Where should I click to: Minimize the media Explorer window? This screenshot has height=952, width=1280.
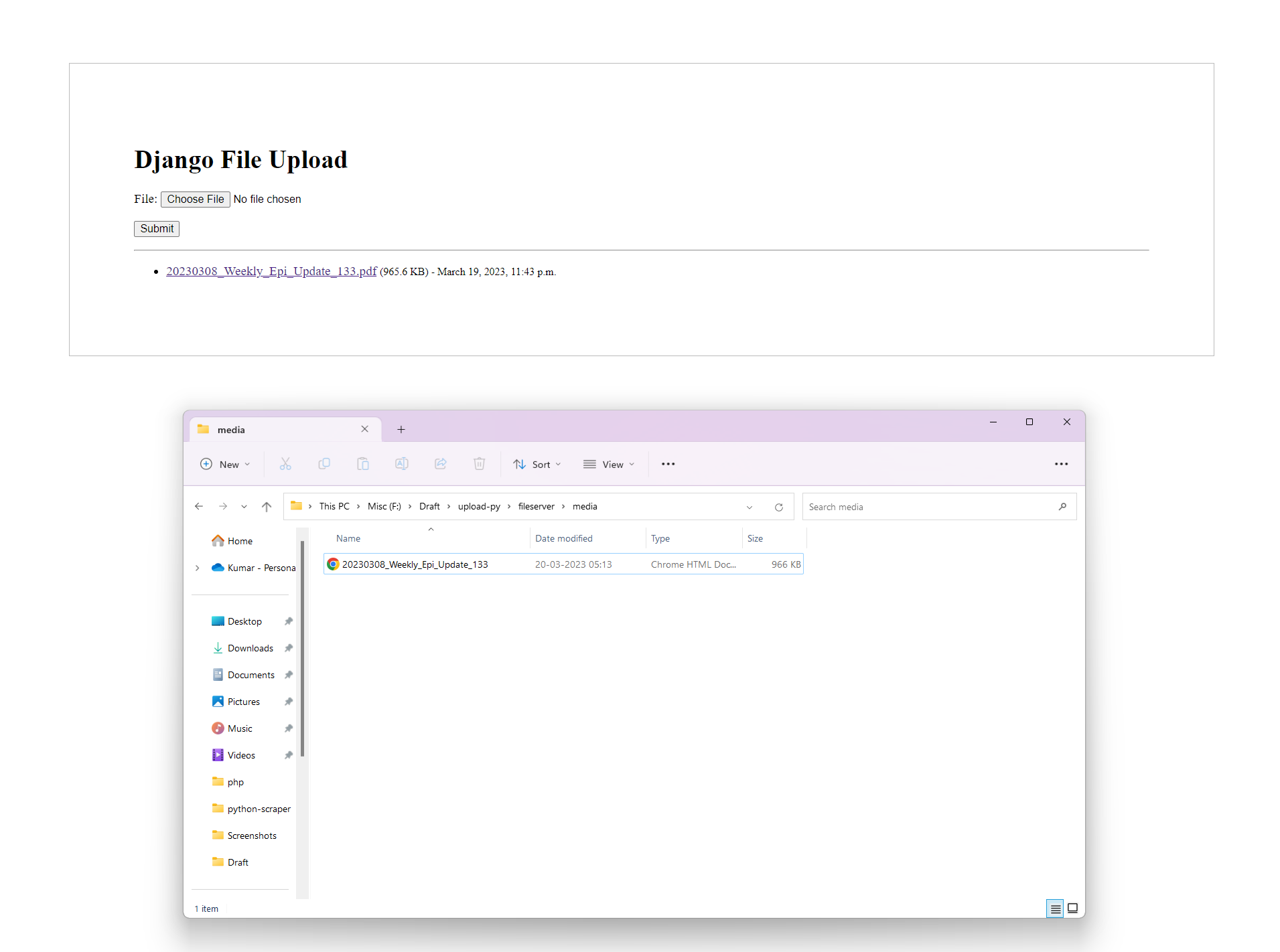pyautogui.click(x=993, y=422)
